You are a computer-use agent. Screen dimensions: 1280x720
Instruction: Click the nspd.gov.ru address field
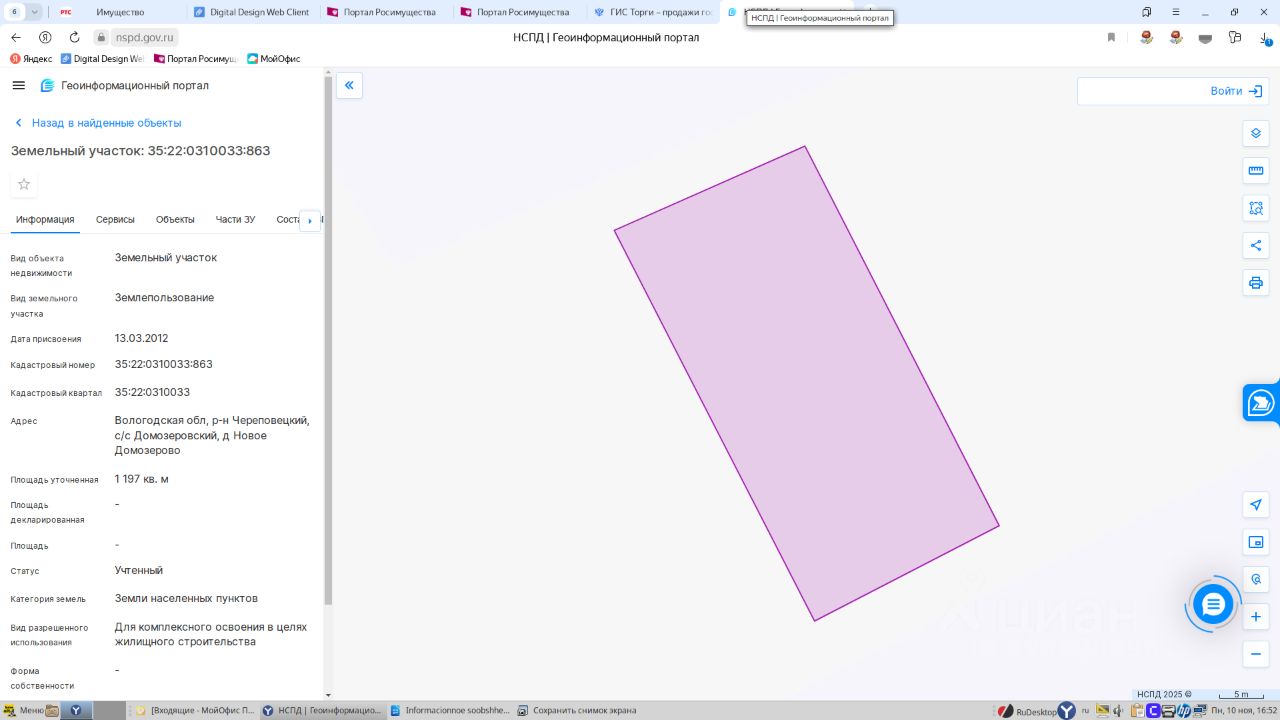(145, 37)
